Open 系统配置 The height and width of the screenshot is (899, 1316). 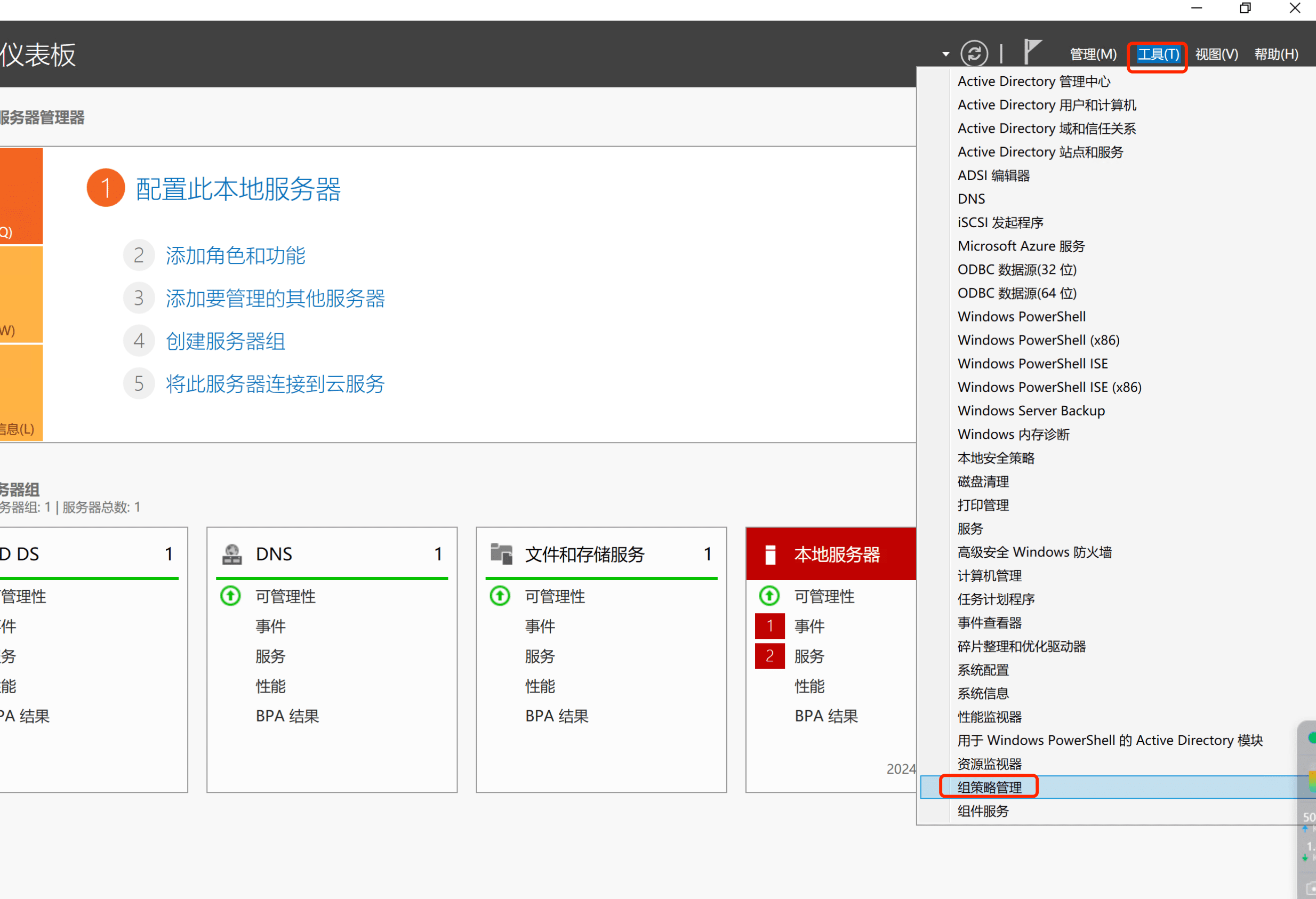click(983, 670)
